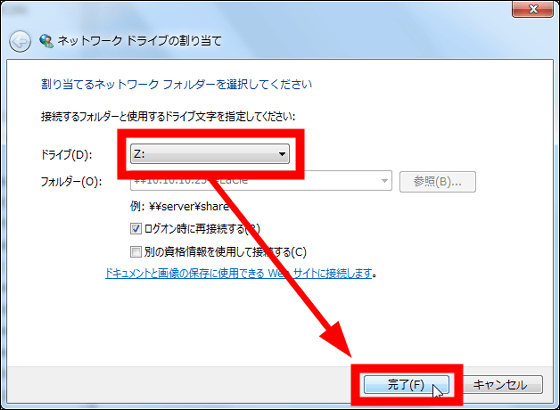The image size is (560, 410).
Task: Toggle ログオン時に再接続する checkbox
Action: pyautogui.click(x=135, y=229)
